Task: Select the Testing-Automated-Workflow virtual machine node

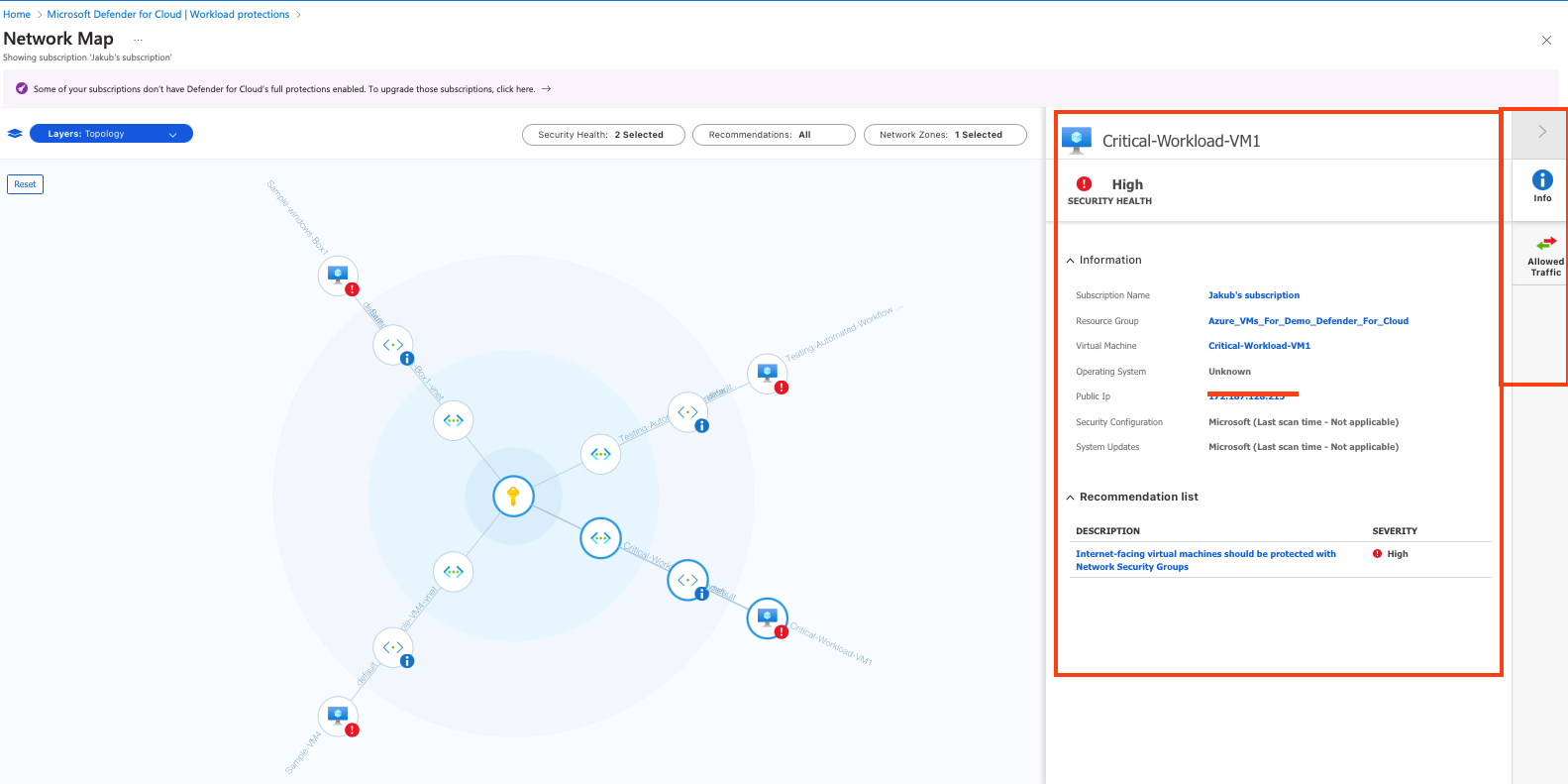Action: coord(767,374)
